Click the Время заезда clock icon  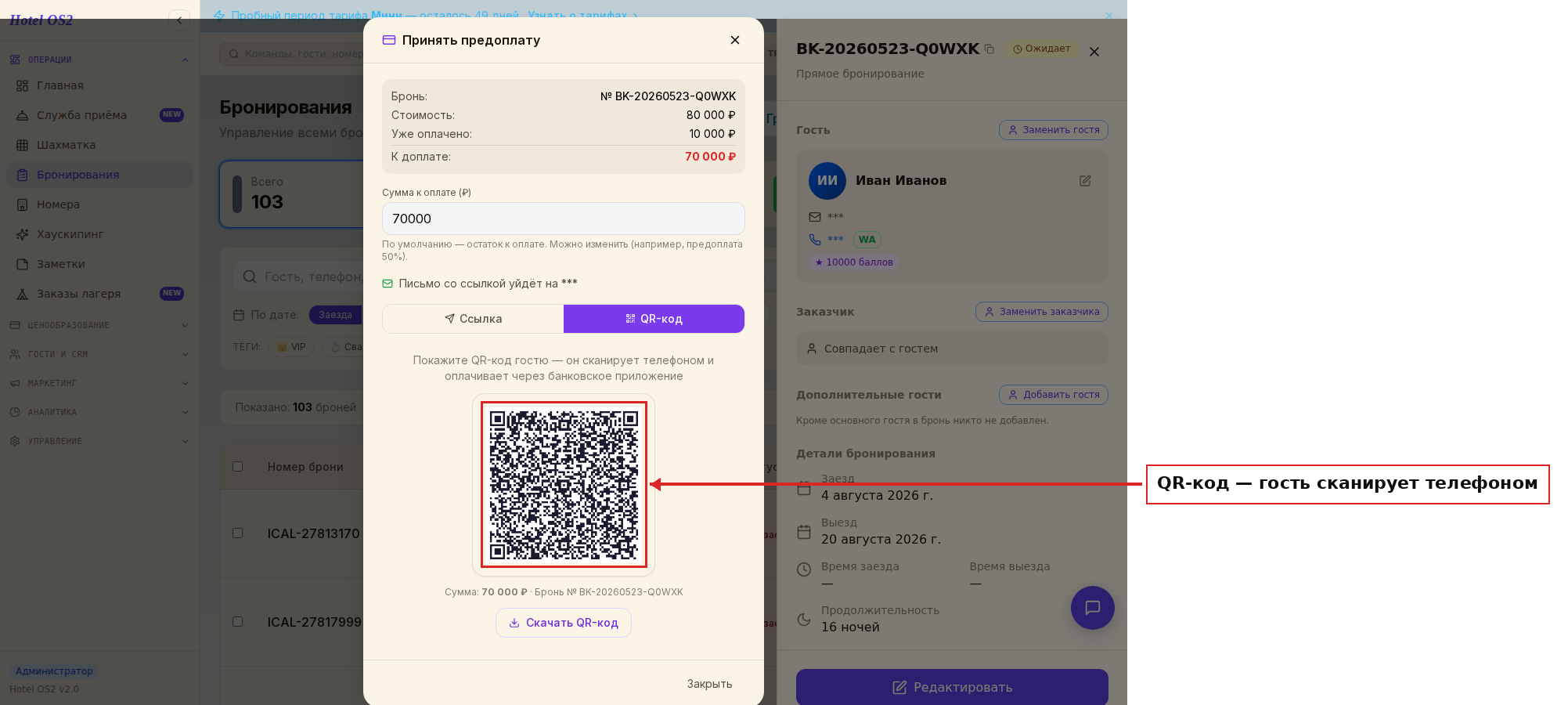coord(804,569)
